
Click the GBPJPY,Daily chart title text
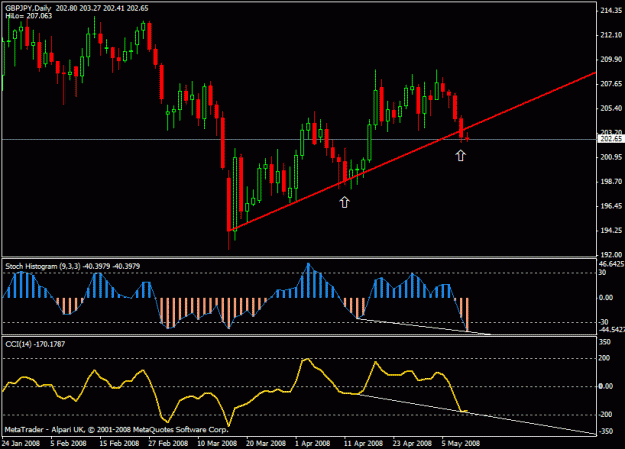click(x=28, y=8)
